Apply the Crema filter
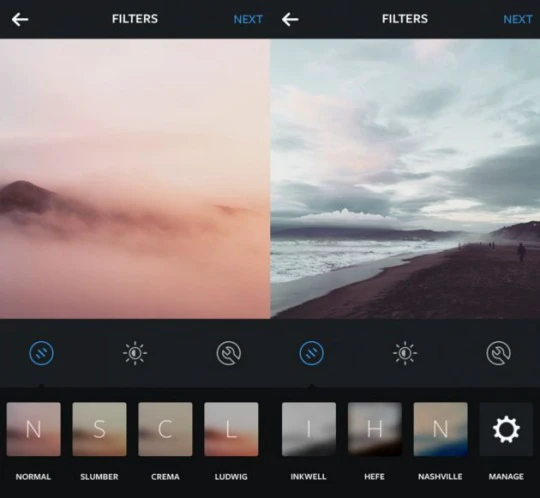The height and width of the screenshot is (498, 540). tap(165, 429)
